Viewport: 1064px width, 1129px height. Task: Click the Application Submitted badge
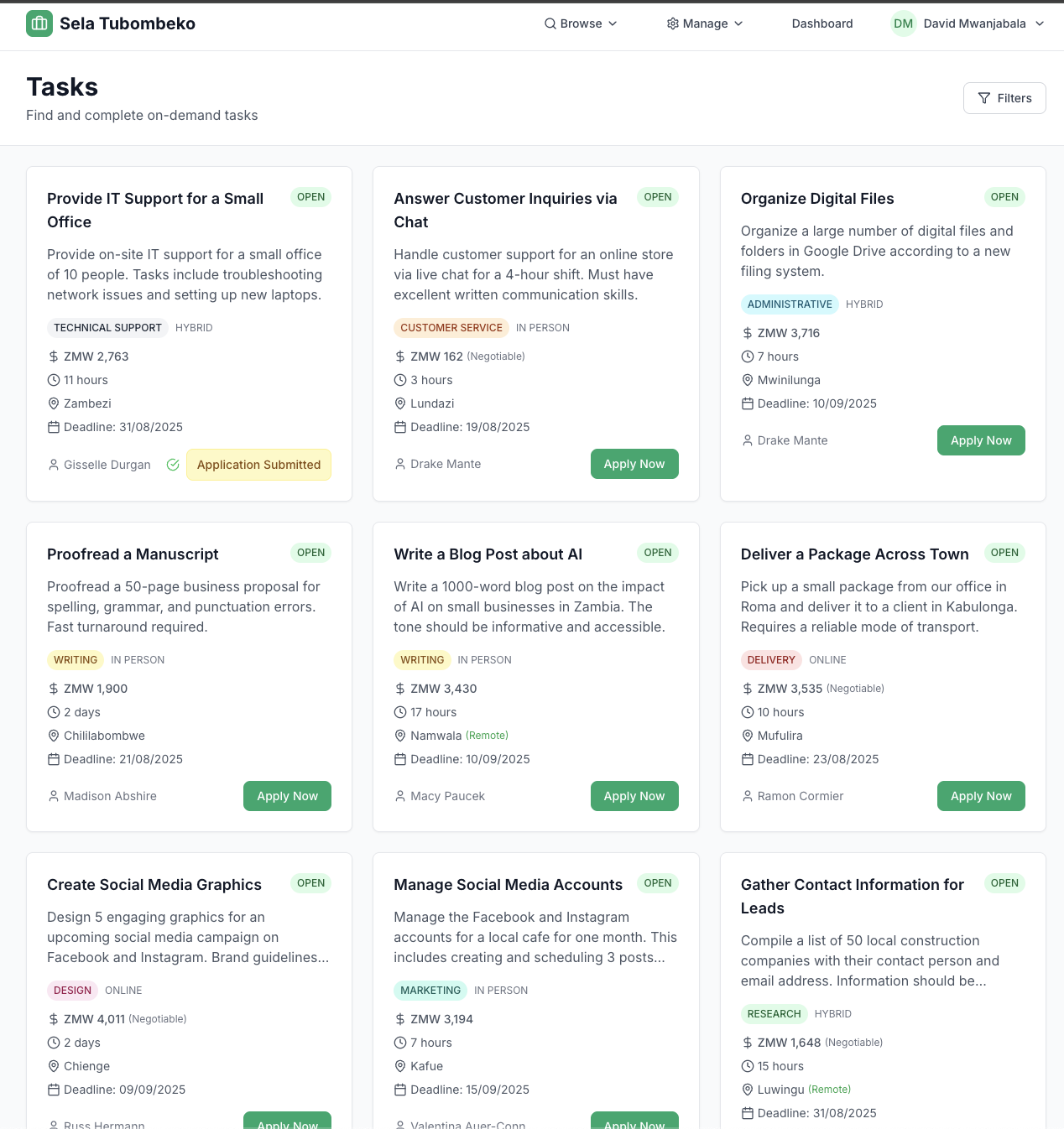tap(258, 465)
